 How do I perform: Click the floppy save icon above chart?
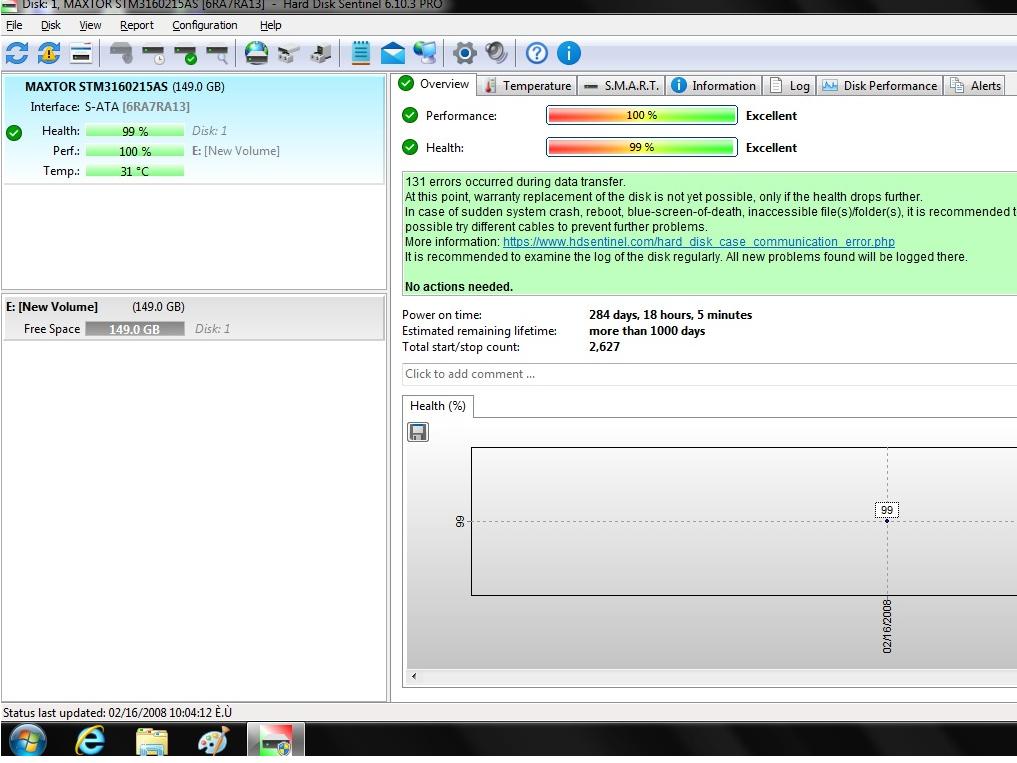[418, 431]
